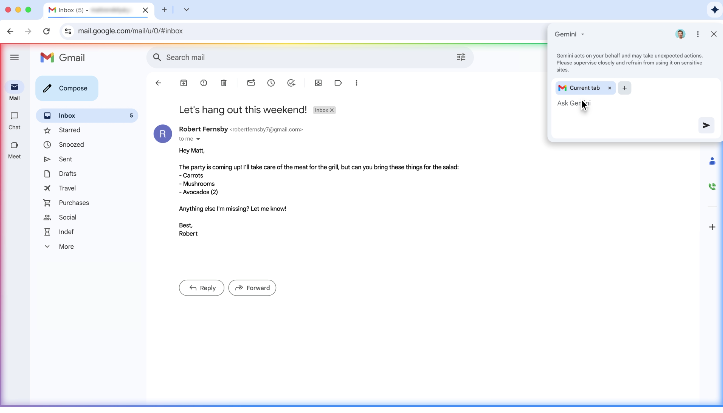The width and height of the screenshot is (723, 413).
Task: Expand More labels in sidebar
Action: 66,246
